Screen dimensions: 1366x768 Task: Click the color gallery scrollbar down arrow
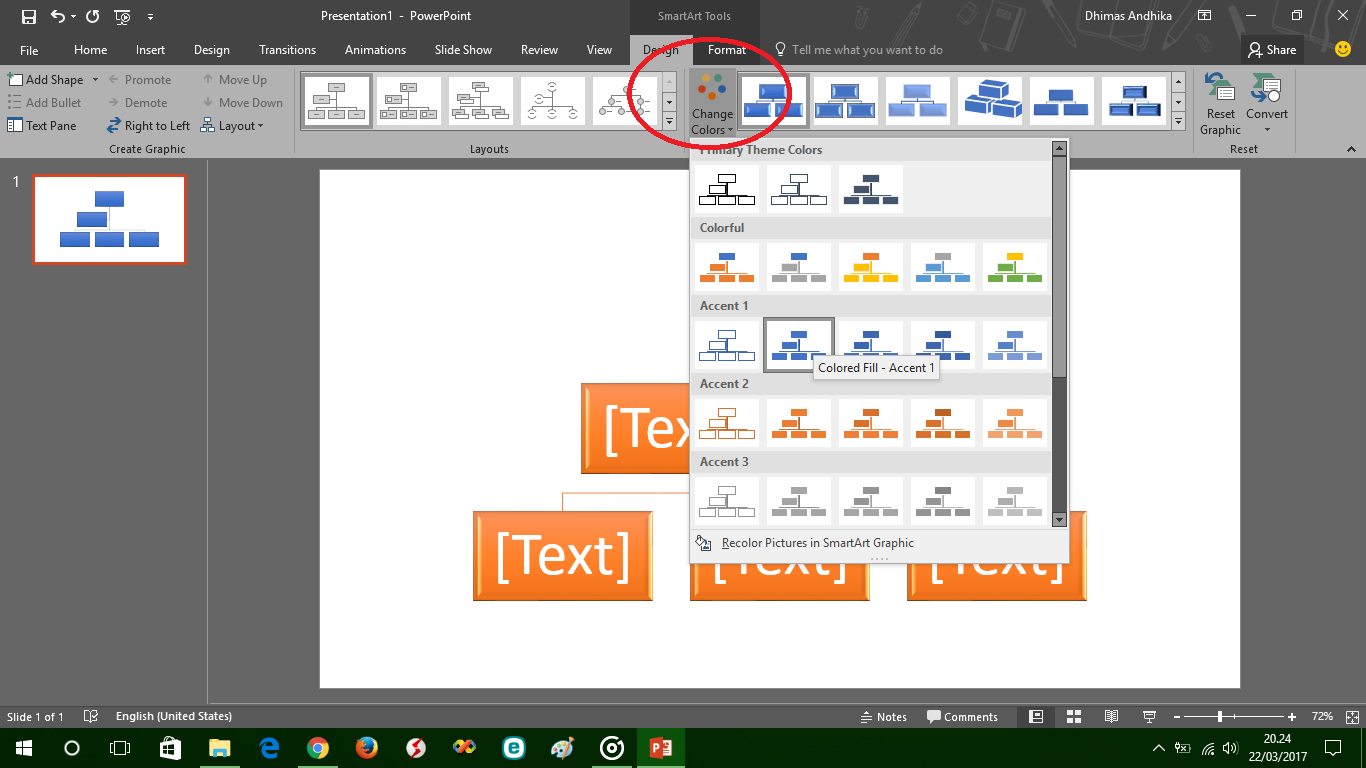click(1059, 519)
